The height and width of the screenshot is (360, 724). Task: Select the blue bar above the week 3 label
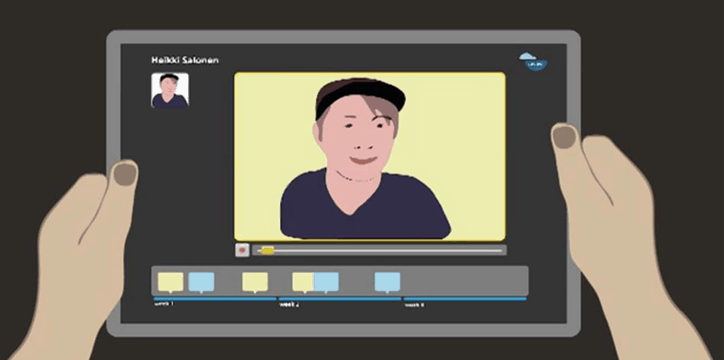point(465,299)
